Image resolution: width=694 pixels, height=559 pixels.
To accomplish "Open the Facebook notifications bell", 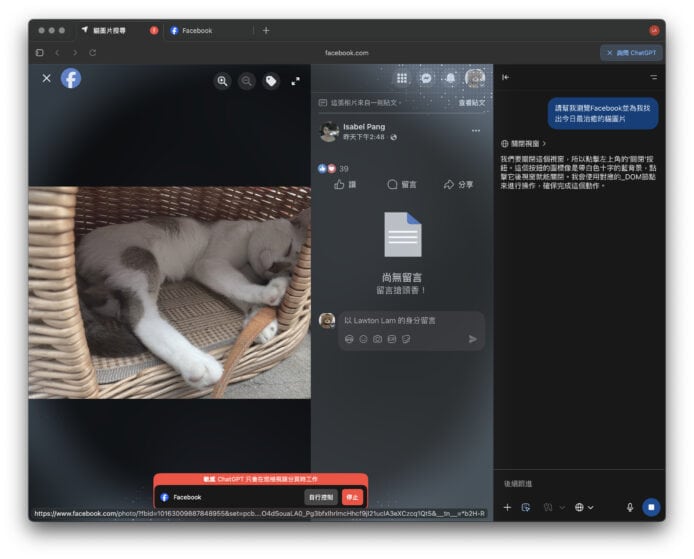I will coord(450,78).
